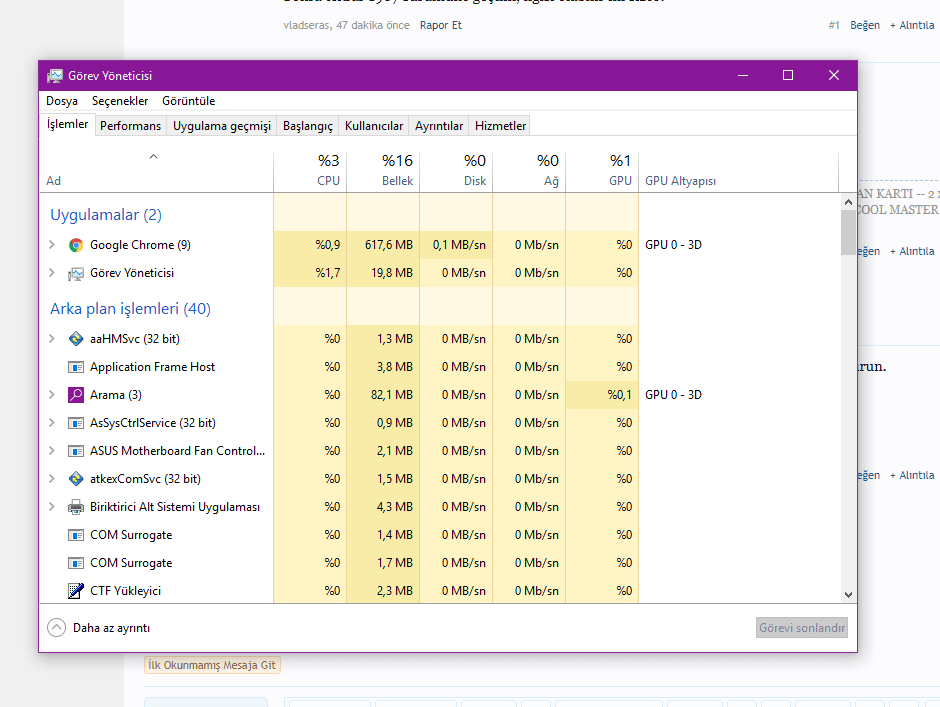This screenshot has width=940, height=707.
Task: Click the ASUS Motherboard Fan Control icon
Action: [76, 451]
